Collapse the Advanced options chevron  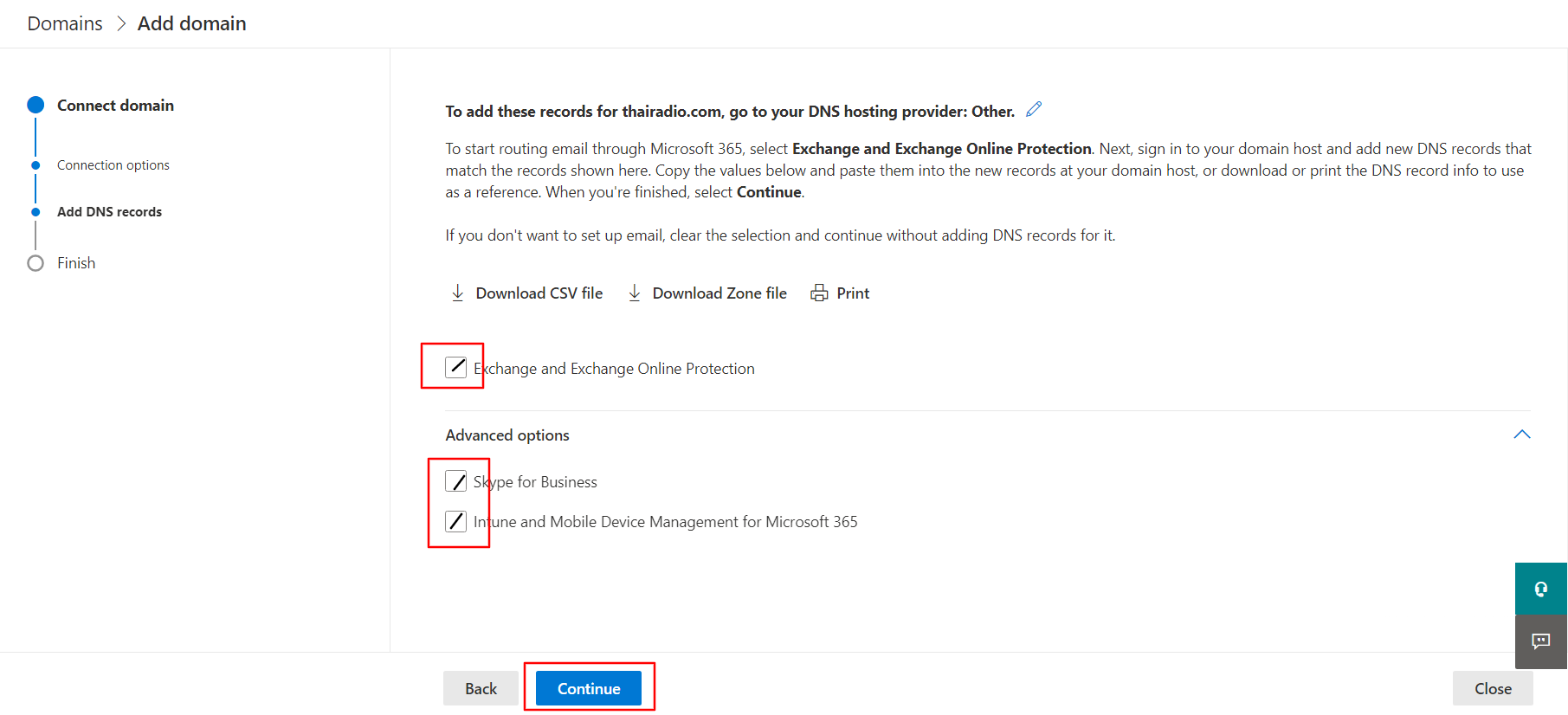tap(1521, 435)
